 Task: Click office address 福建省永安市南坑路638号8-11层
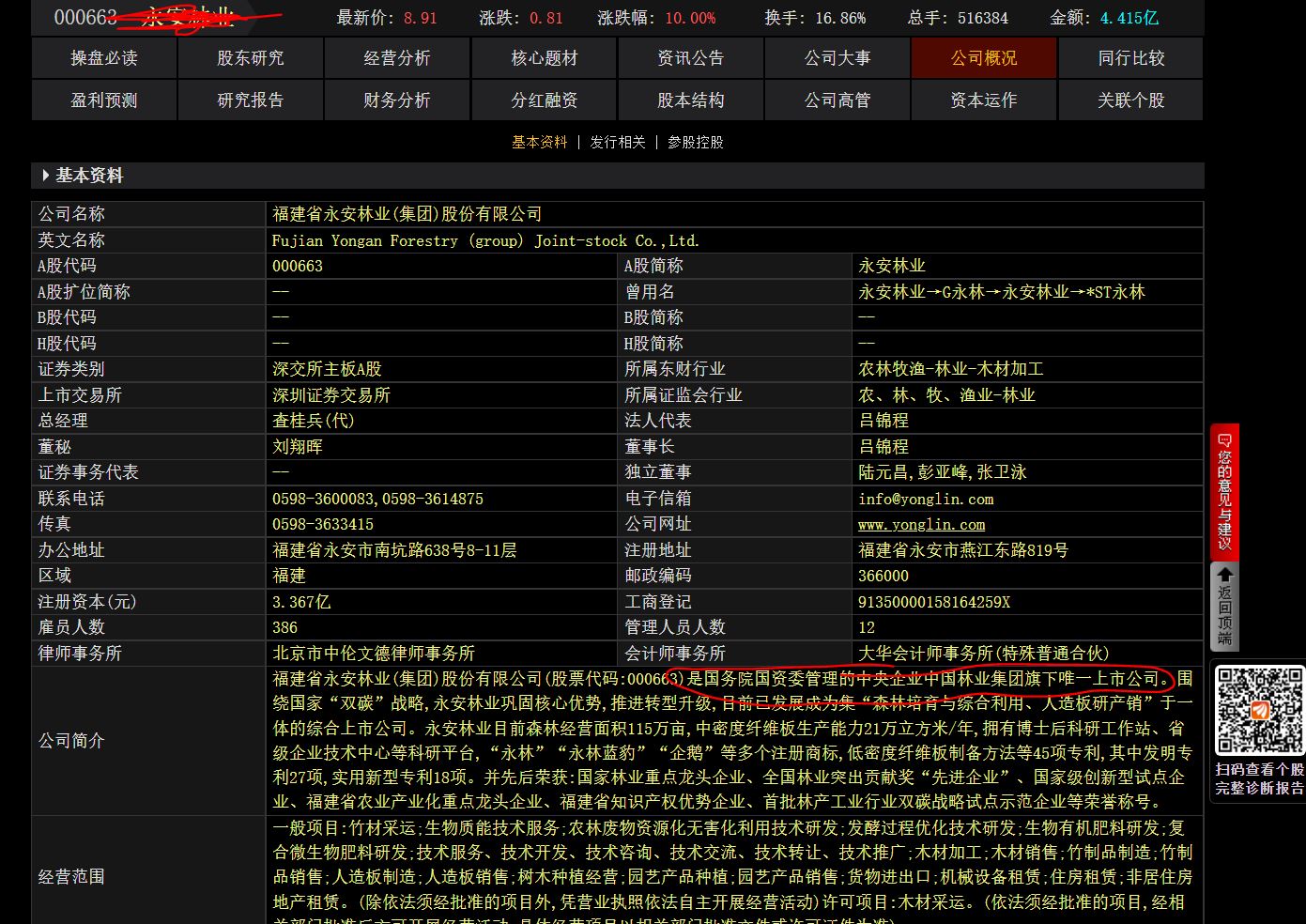coord(394,550)
